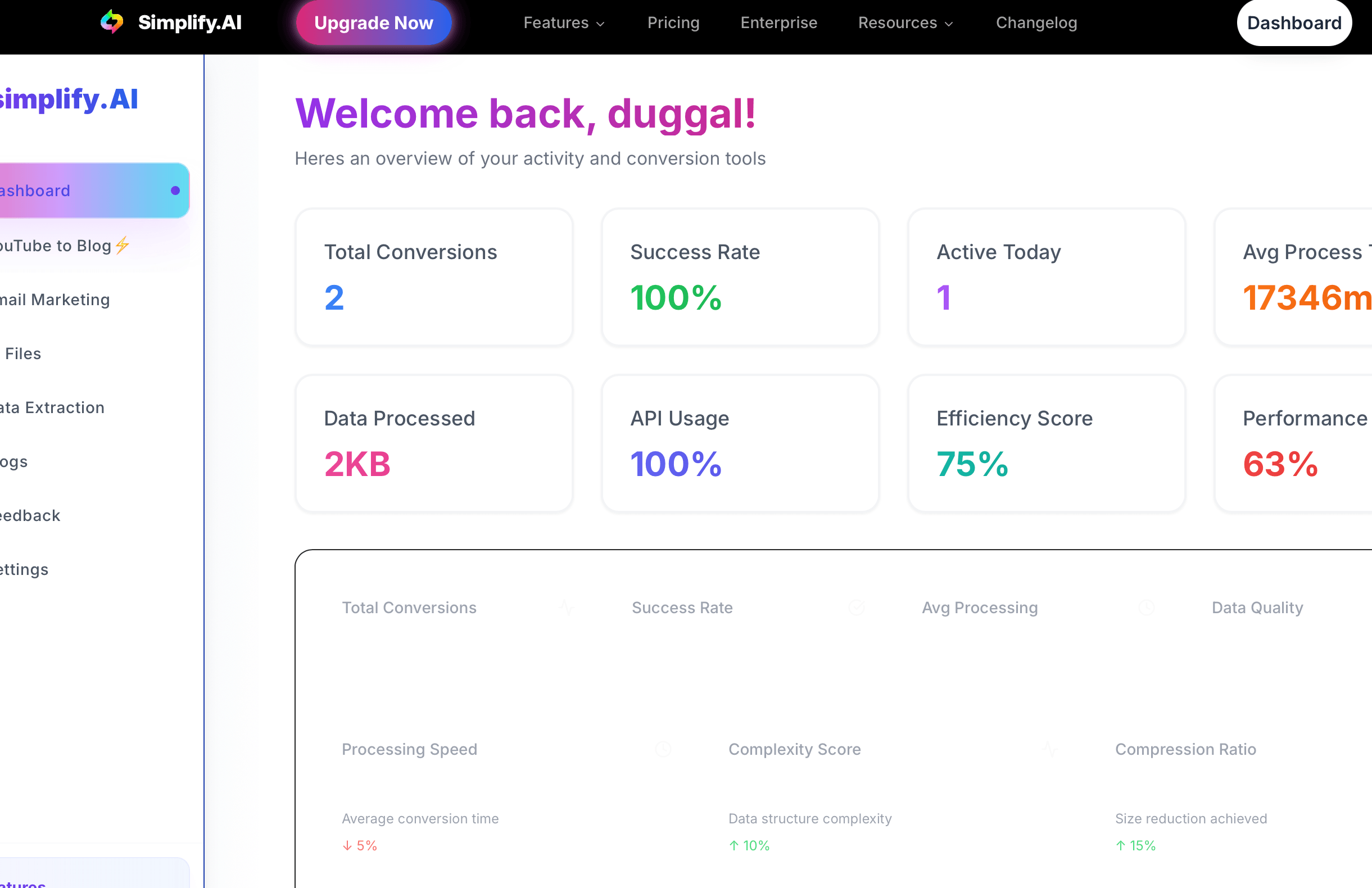Open Settings in the sidebar

click(94, 569)
